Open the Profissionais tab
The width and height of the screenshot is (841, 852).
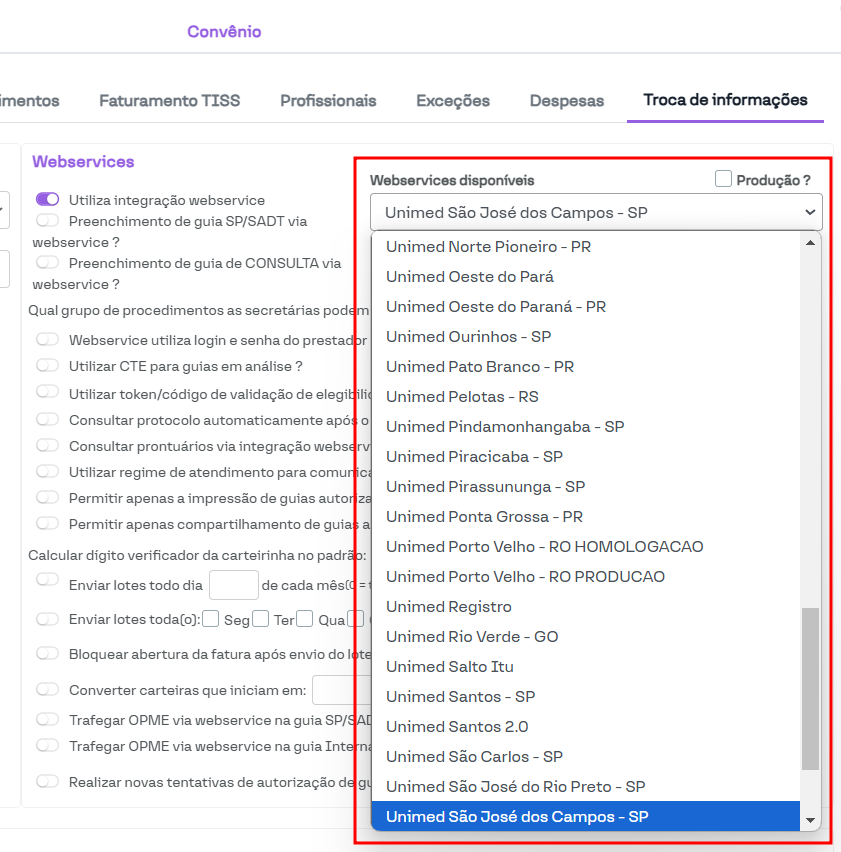[x=328, y=100]
